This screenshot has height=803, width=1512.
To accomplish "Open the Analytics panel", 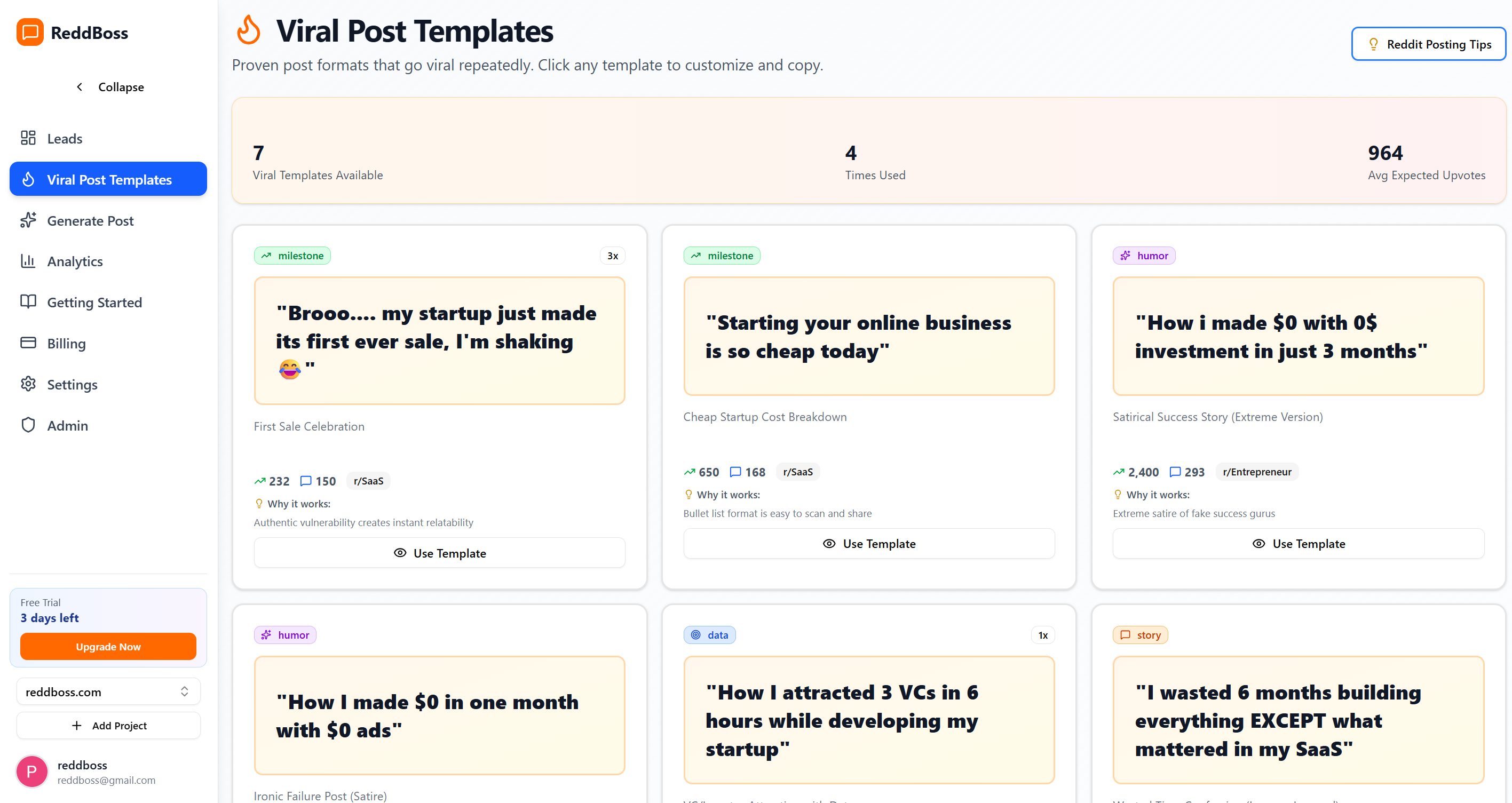I will pos(29,260).
